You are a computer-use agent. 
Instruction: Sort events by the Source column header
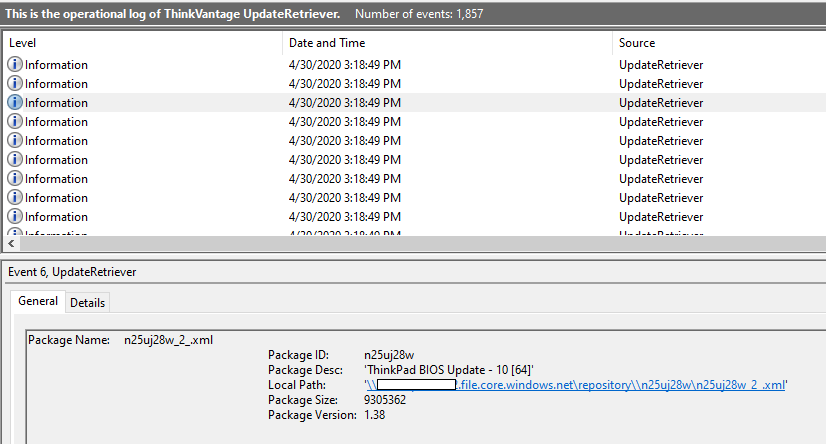(x=637, y=43)
